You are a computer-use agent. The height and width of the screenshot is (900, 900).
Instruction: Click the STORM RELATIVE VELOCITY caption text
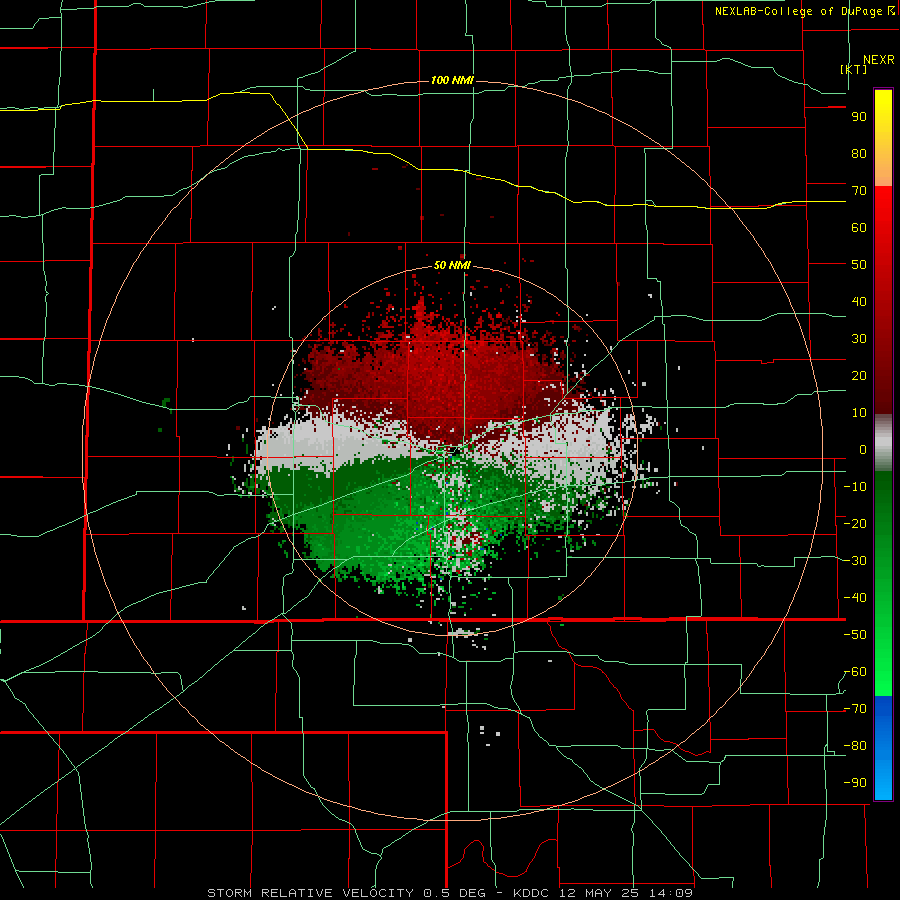pos(310,893)
